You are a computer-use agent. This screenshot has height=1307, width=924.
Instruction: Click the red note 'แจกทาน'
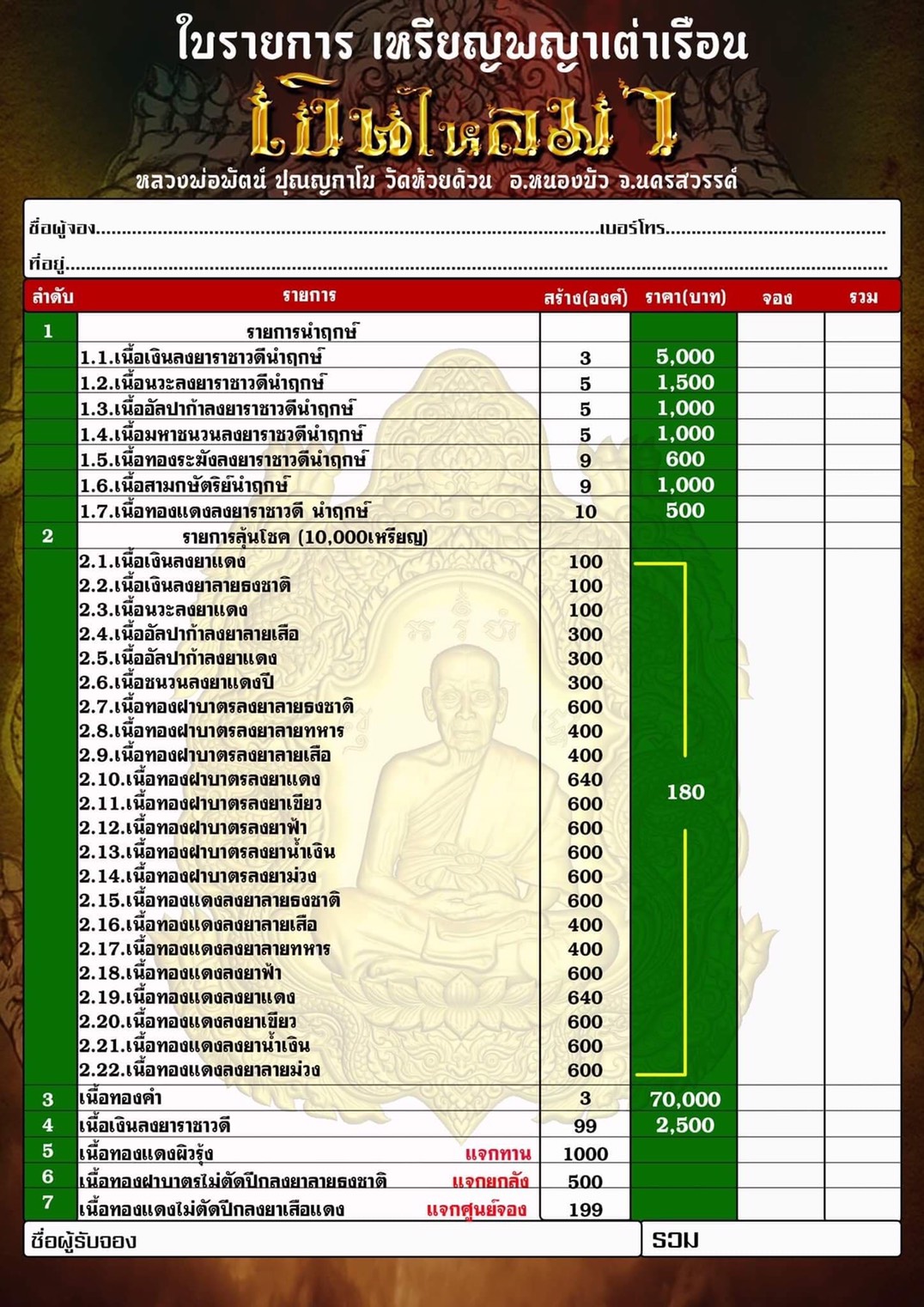tap(498, 1153)
